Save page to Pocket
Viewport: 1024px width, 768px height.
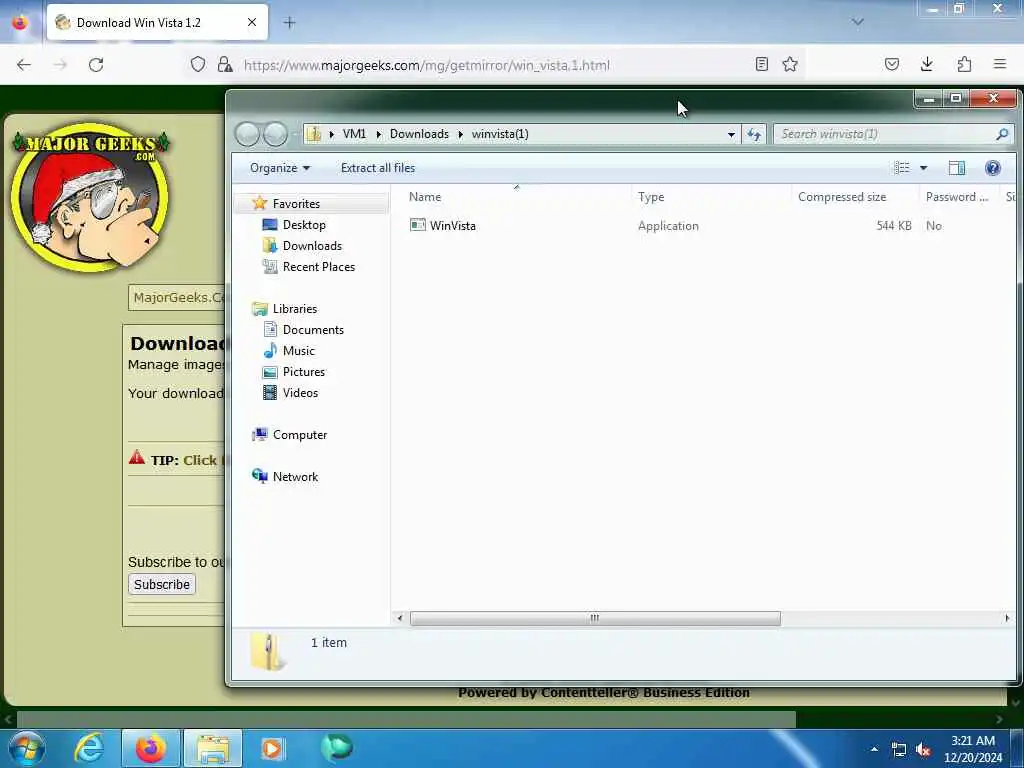pos(892,64)
